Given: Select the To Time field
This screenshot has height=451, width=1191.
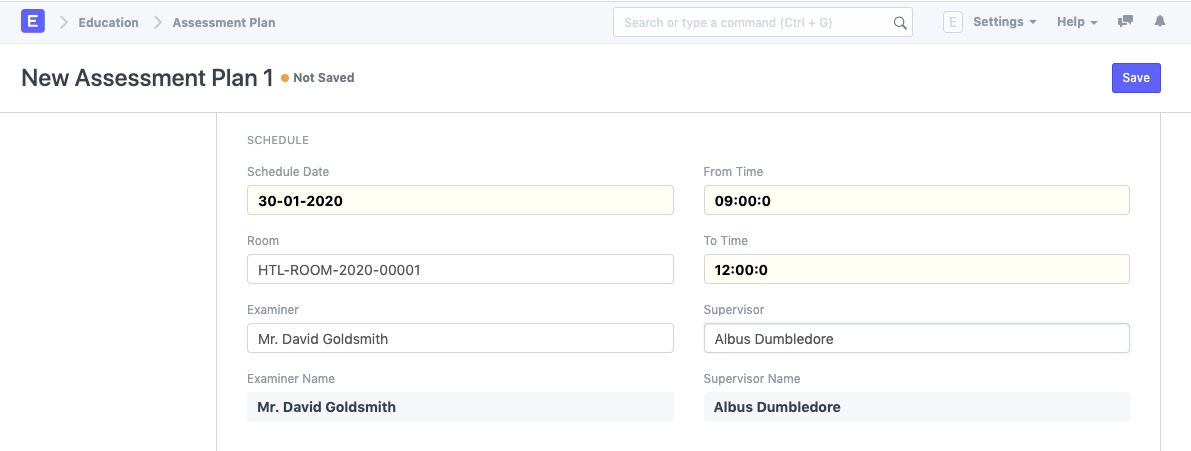Looking at the screenshot, I should coord(916,269).
